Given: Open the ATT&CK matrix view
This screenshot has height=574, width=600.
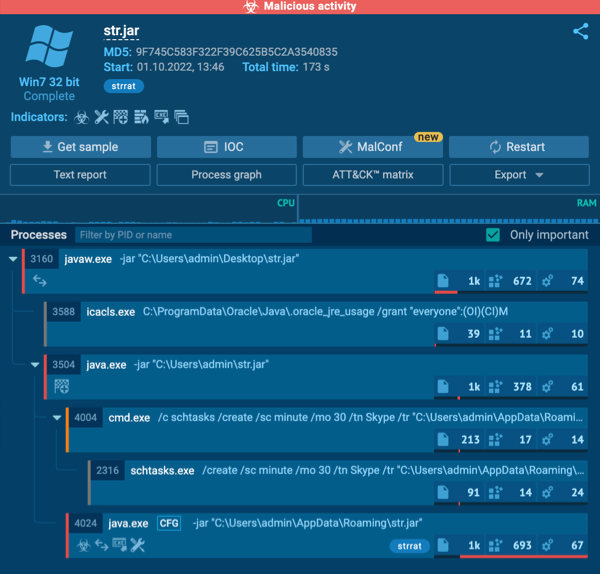Looking at the screenshot, I should coord(372,175).
